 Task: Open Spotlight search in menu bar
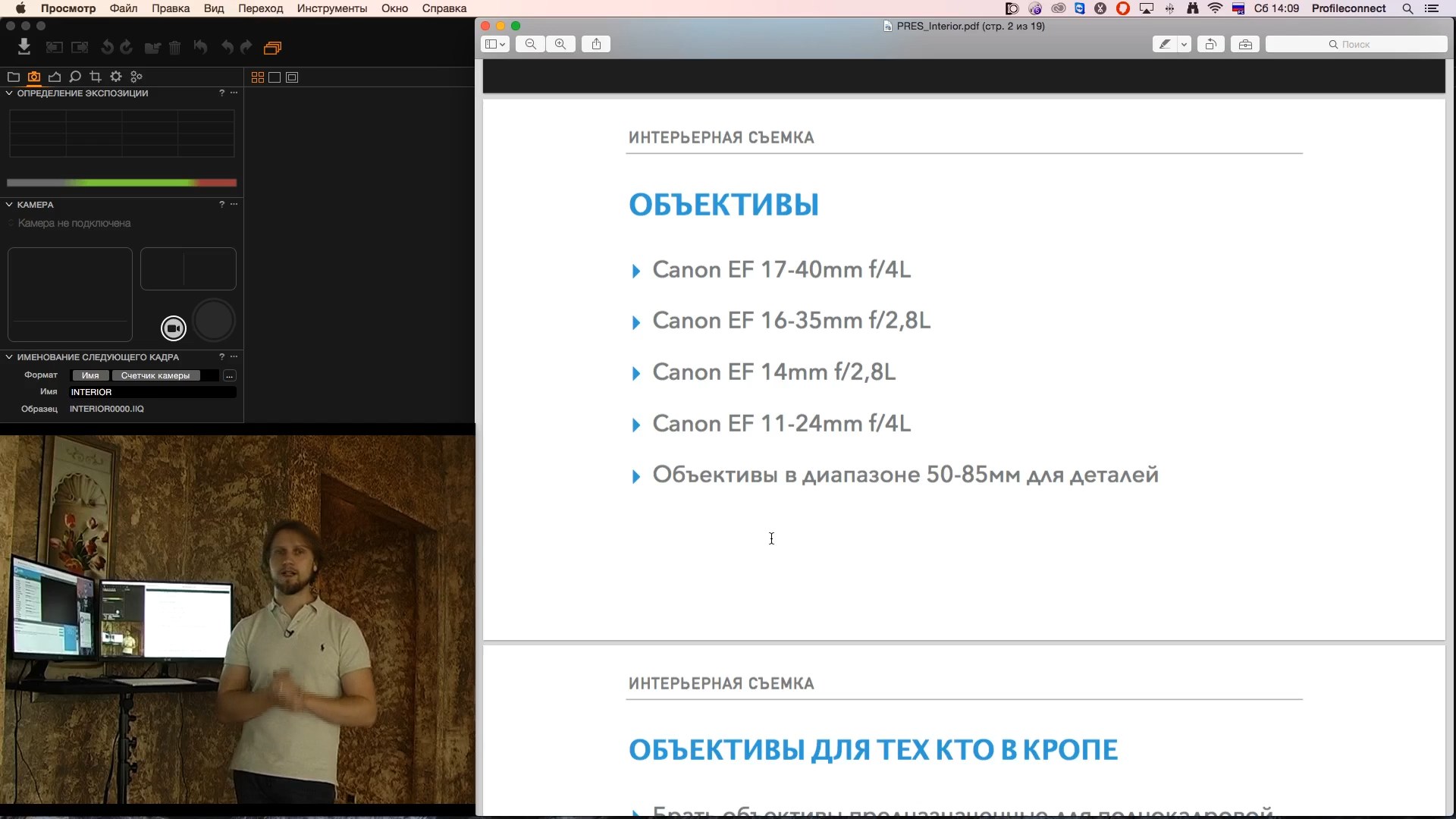1407,8
